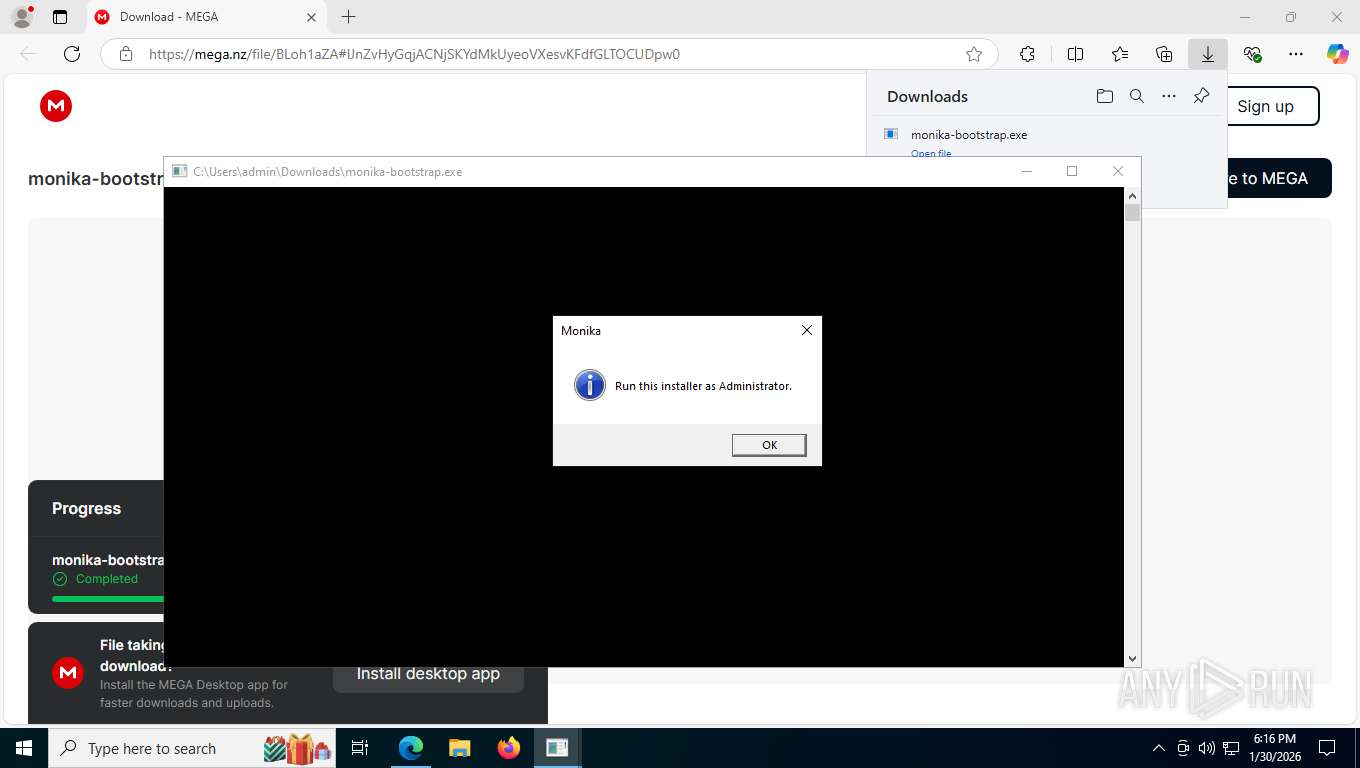This screenshot has height=768, width=1360.
Task: Open the Edge tab actions menu icon
Action: [60, 17]
